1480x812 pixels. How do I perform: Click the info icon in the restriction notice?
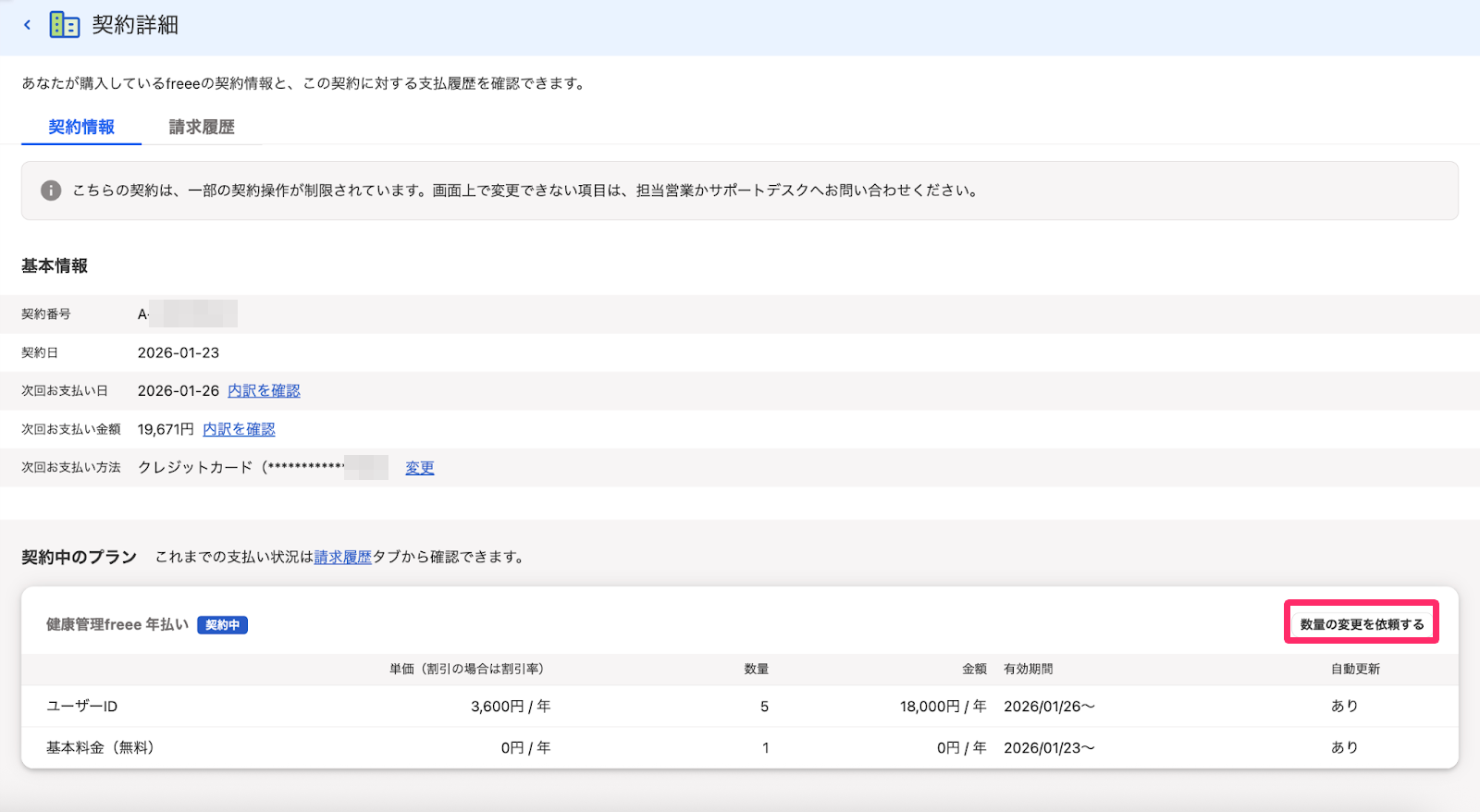point(51,191)
